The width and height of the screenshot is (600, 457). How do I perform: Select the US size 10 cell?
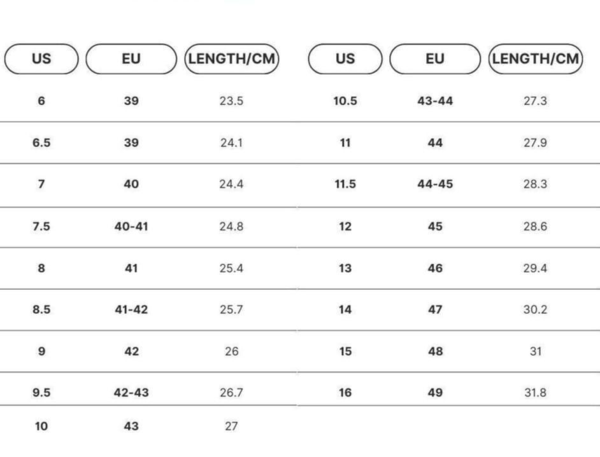tap(41, 426)
